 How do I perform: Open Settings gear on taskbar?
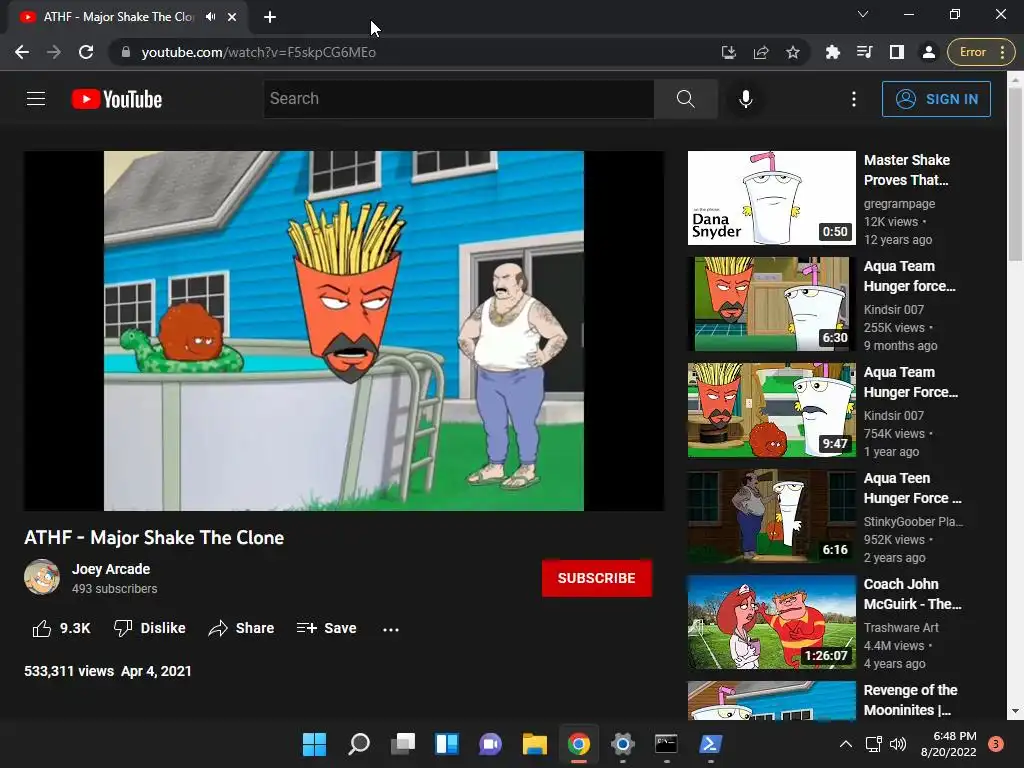pyautogui.click(x=622, y=744)
